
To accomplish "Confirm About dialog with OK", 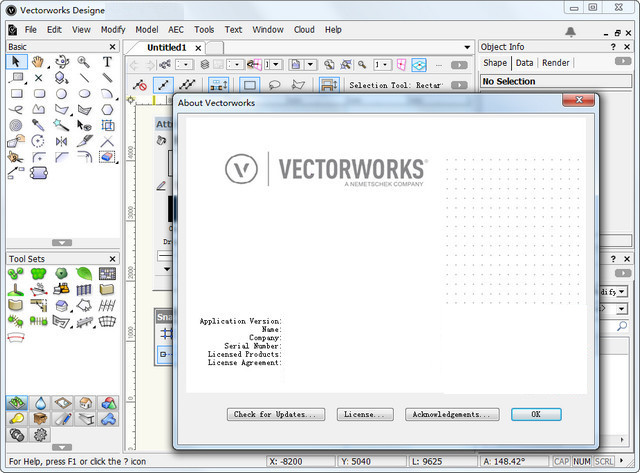I will pos(536,414).
